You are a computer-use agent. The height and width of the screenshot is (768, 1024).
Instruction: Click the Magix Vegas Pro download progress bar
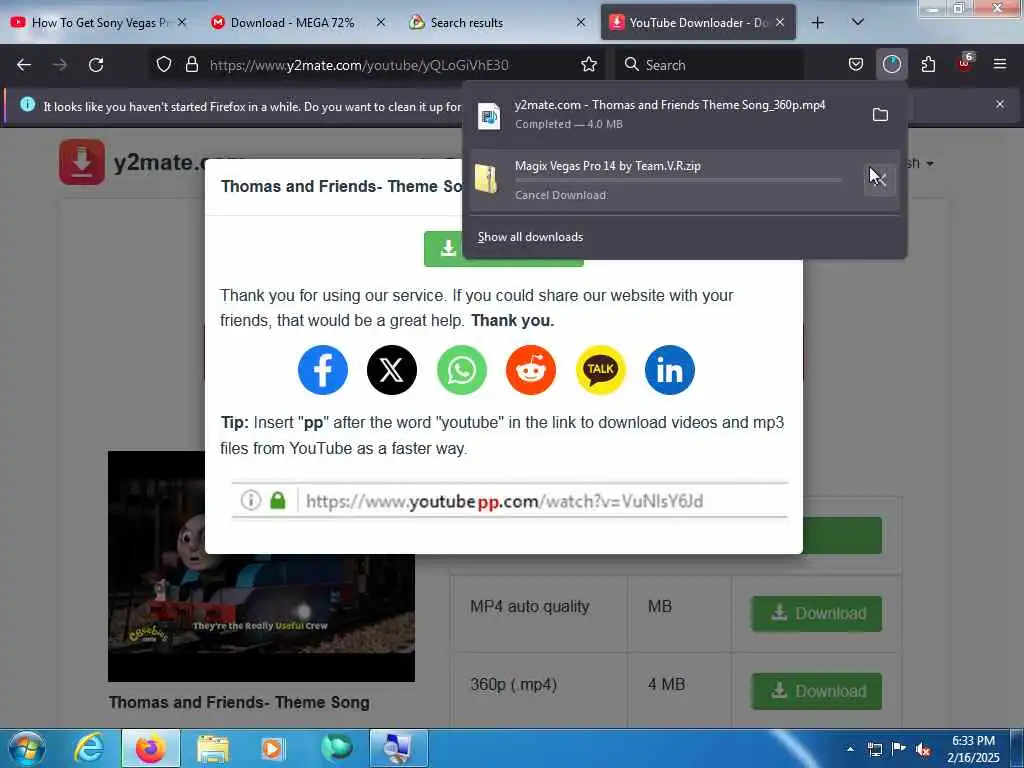coord(678,180)
